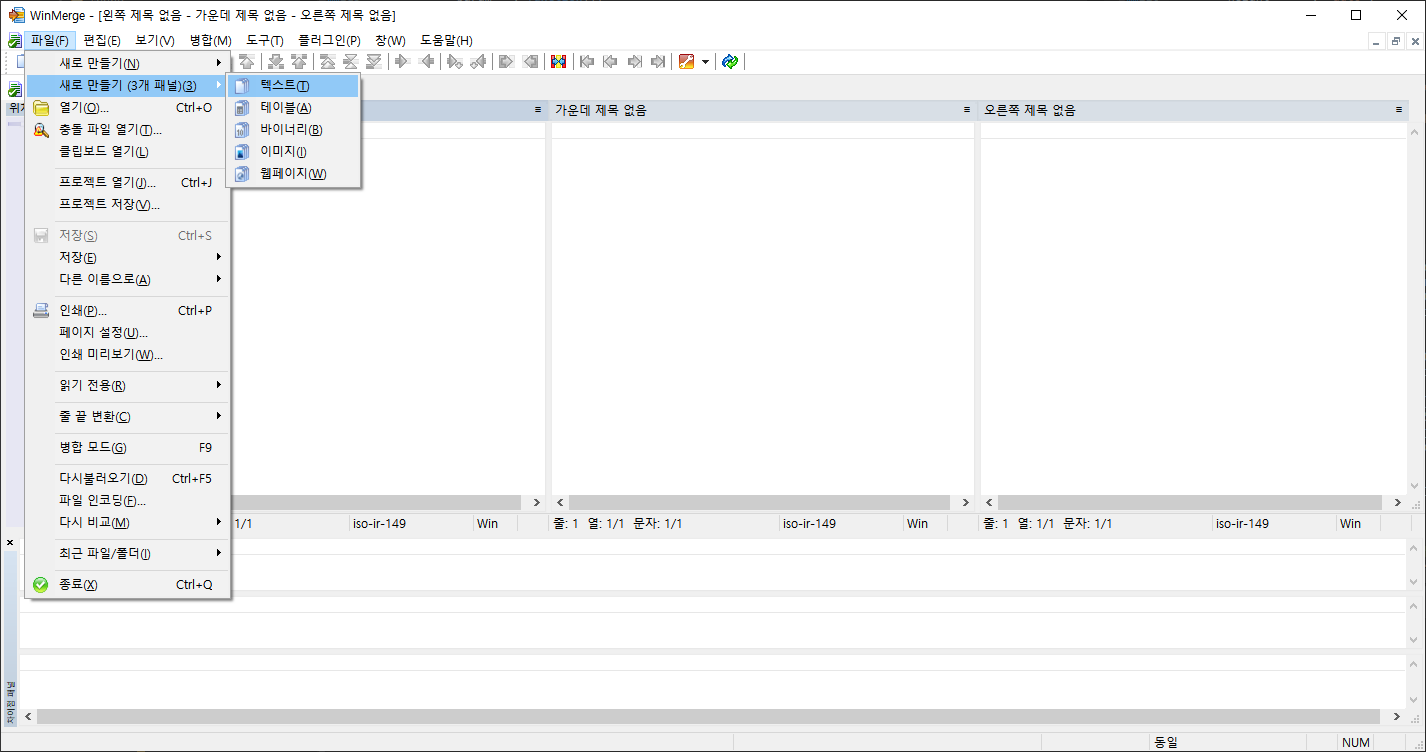Viewport: 1426px width, 752px height.
Task: Close the diff pane with its X button
Action: pyautogui.click(x=10, y=542)
